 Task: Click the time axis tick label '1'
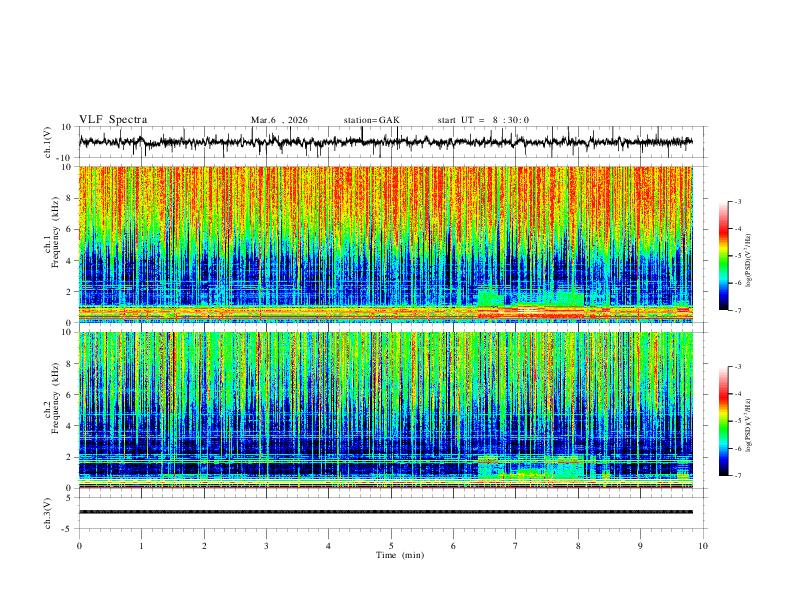(141, 546)
